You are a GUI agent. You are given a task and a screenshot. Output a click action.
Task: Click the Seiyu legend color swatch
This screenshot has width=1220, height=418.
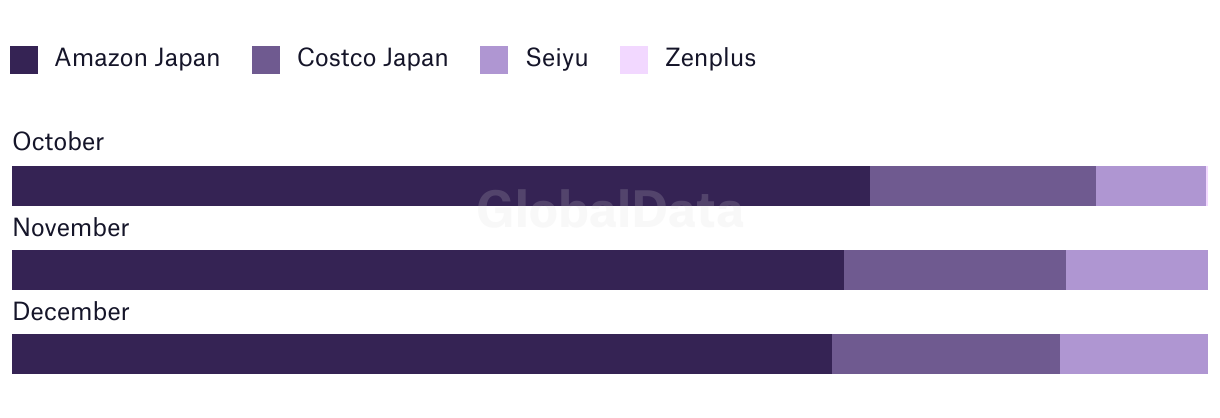pos(495,60)
